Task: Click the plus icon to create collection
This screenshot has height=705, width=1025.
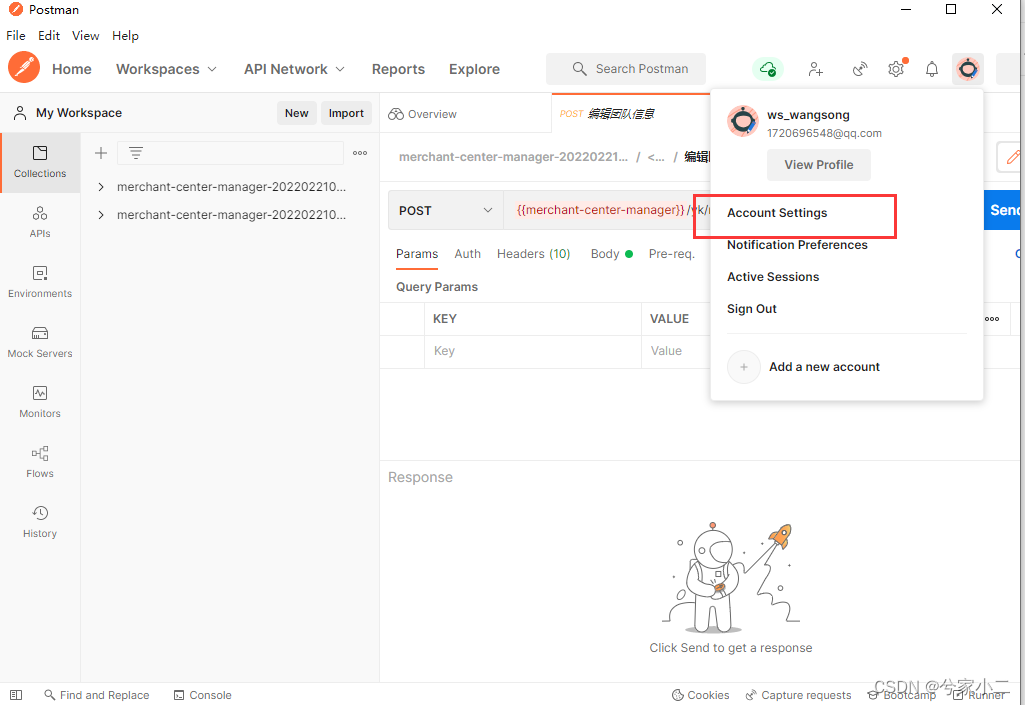Action: point(101,153)
